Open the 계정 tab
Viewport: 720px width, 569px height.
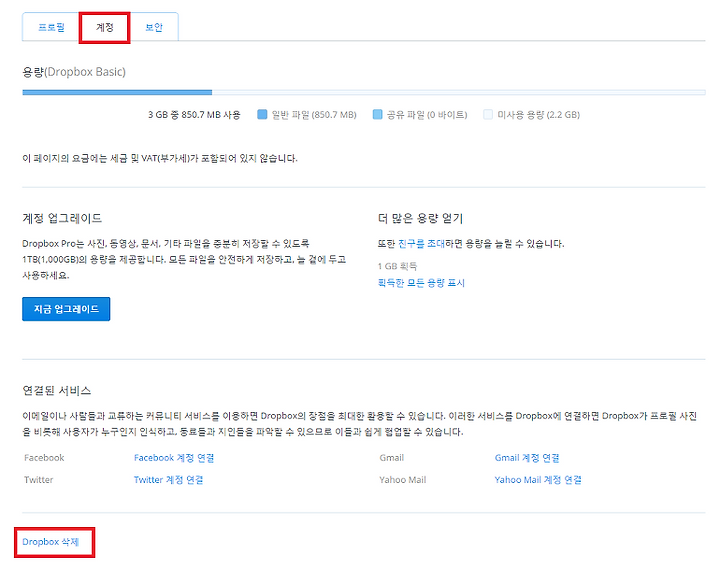105,28
